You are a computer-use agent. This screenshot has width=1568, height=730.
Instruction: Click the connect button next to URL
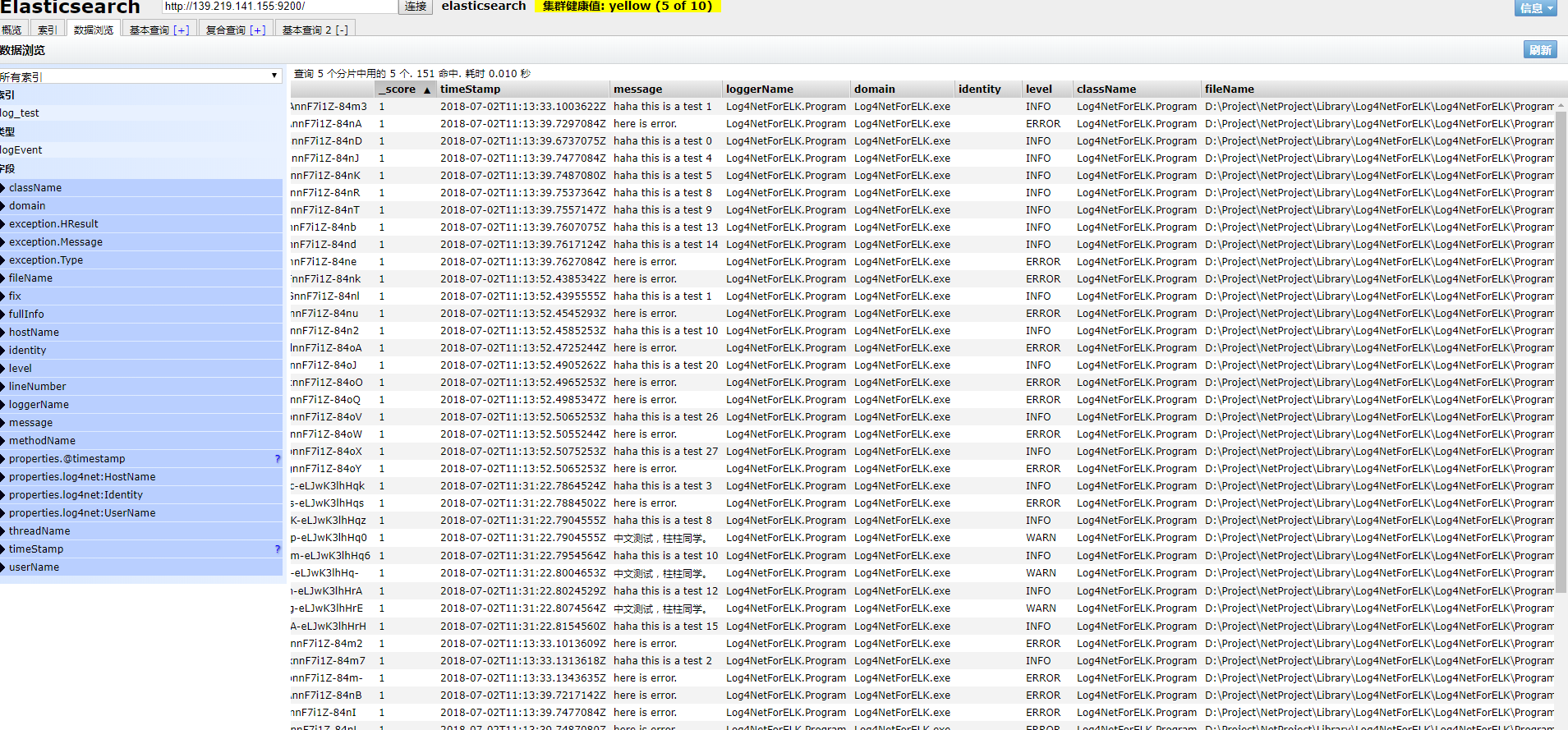point(416,7)
